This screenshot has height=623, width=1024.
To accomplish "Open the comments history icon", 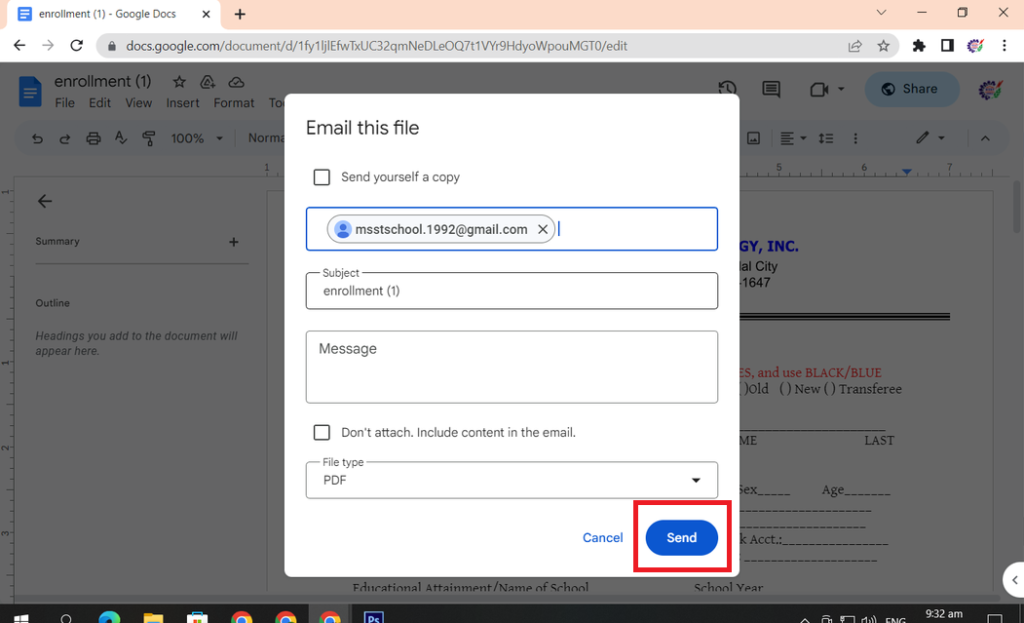I will 771,89.
